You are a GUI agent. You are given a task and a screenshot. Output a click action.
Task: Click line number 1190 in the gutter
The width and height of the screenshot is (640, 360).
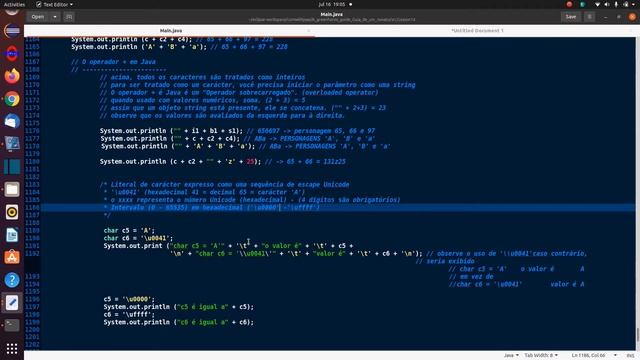point(32,238)
